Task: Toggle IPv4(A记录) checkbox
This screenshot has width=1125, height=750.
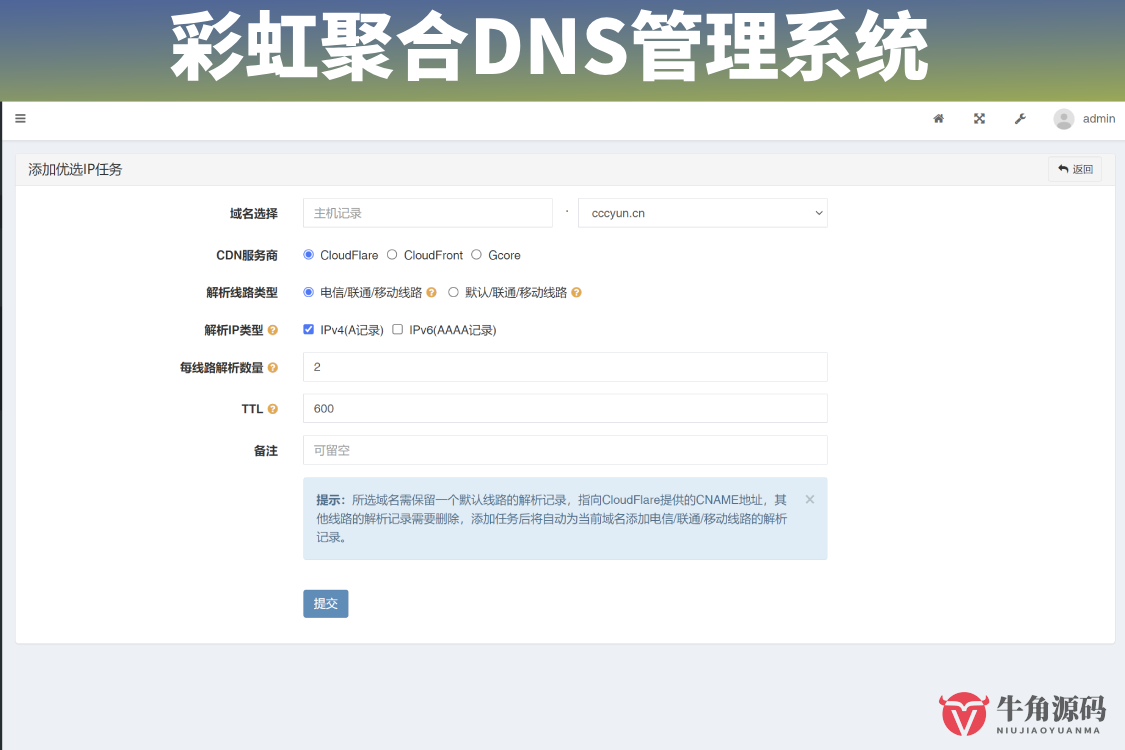Action: (x=309, y=329)
